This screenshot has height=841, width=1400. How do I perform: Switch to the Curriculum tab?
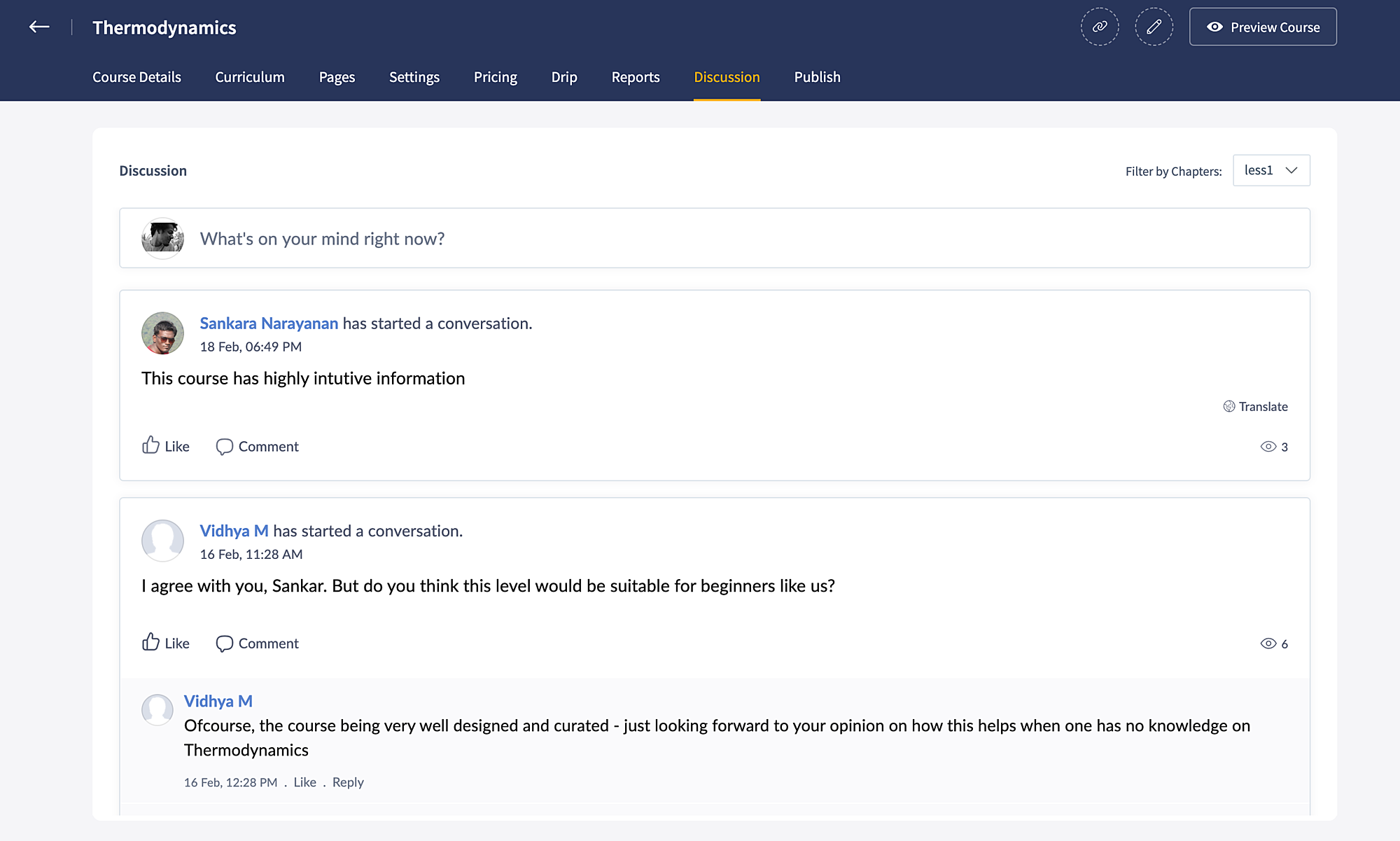250,77
